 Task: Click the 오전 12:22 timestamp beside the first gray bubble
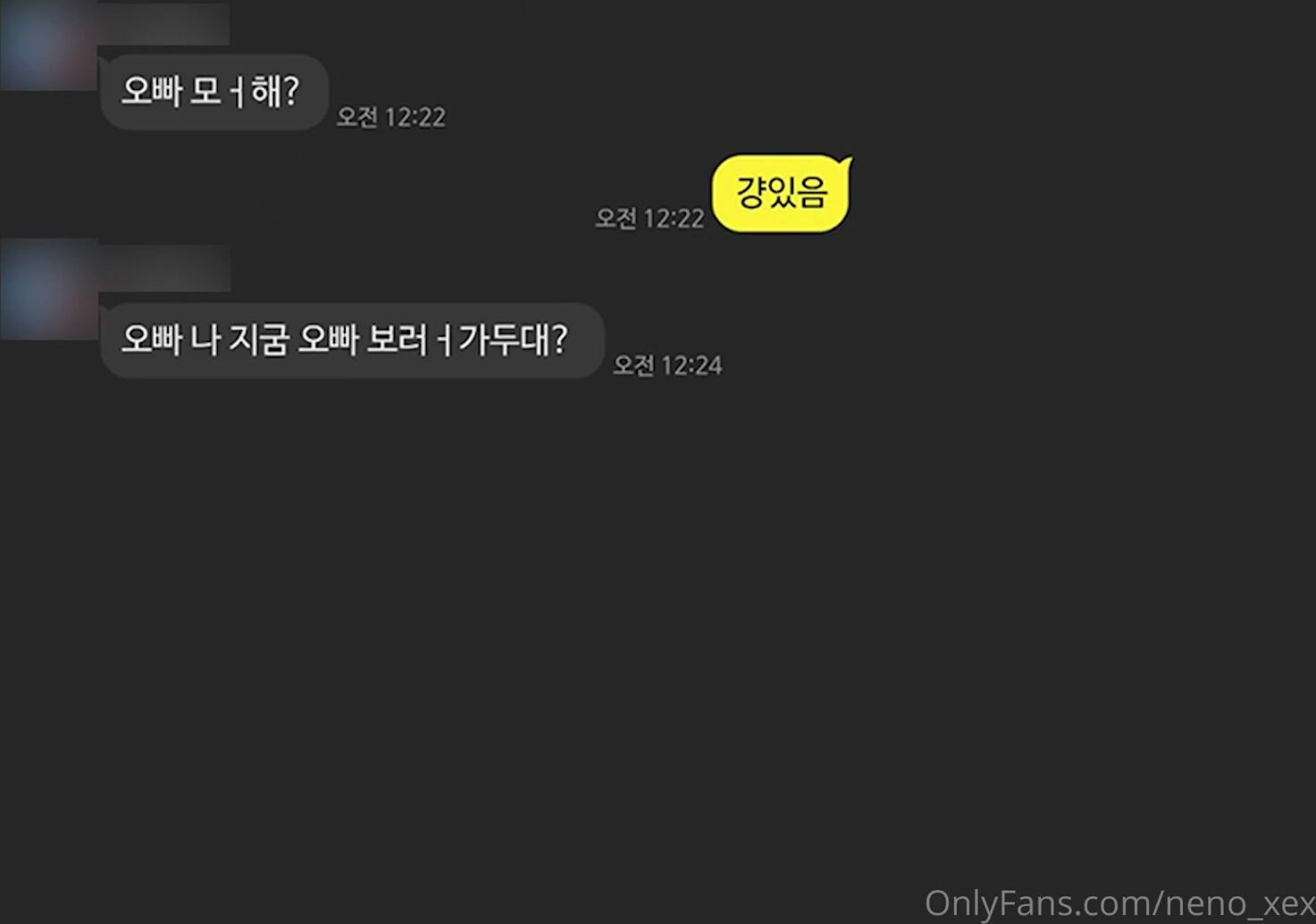point(390,117)
